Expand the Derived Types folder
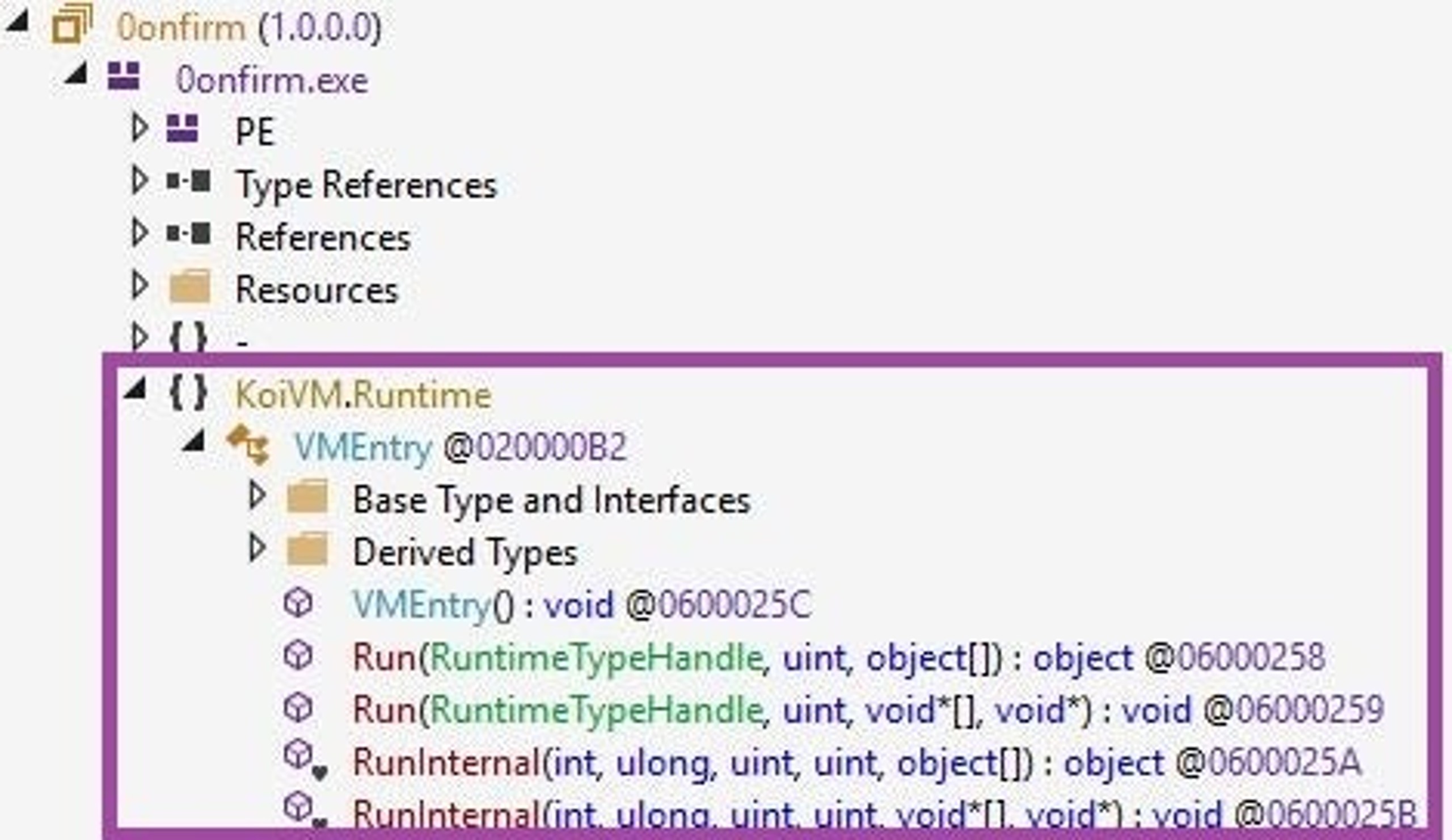Image resolution: width=1452 pixels, height=840 pixels. [256, 548]
